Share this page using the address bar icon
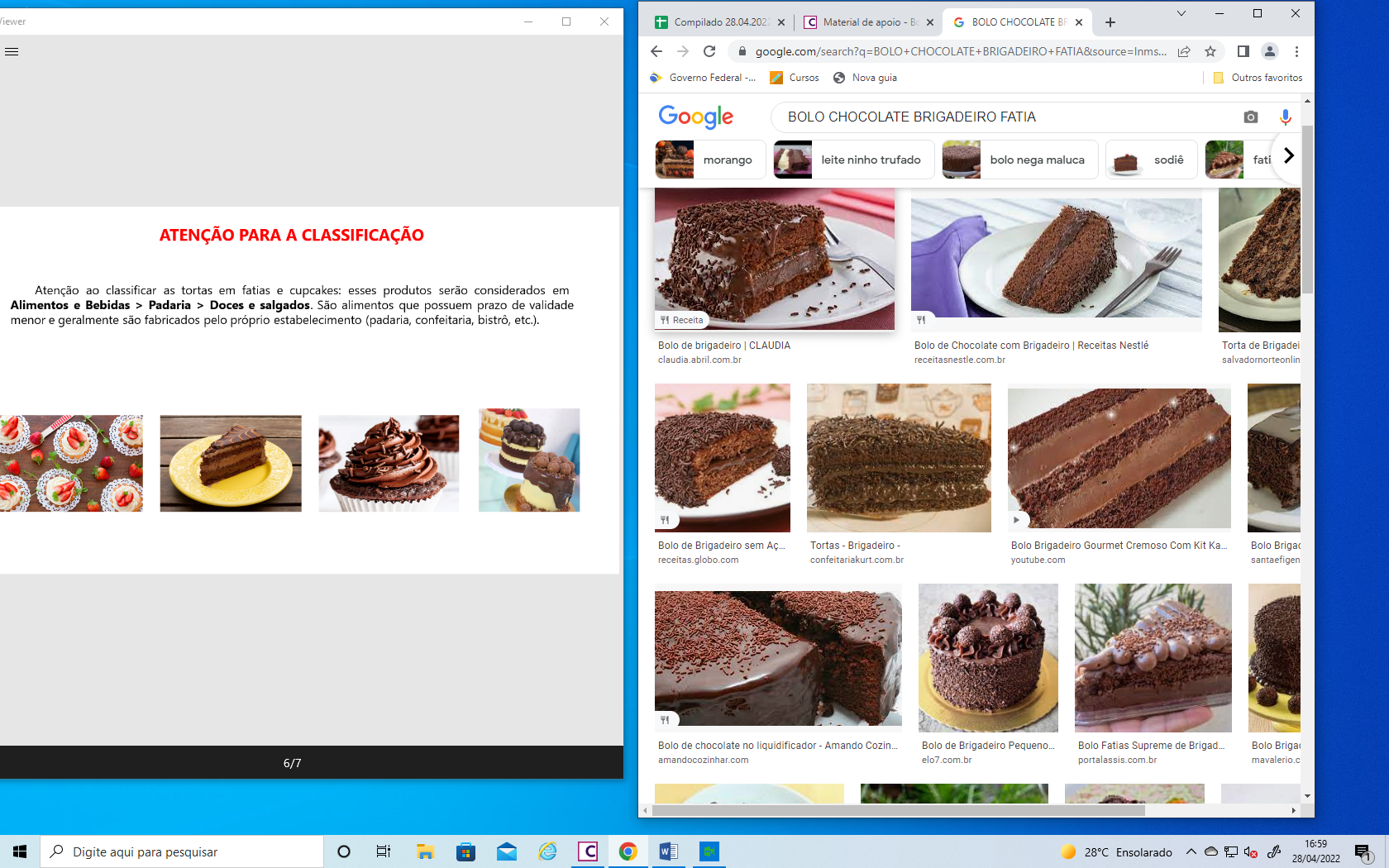 (x=1184, y=51)
